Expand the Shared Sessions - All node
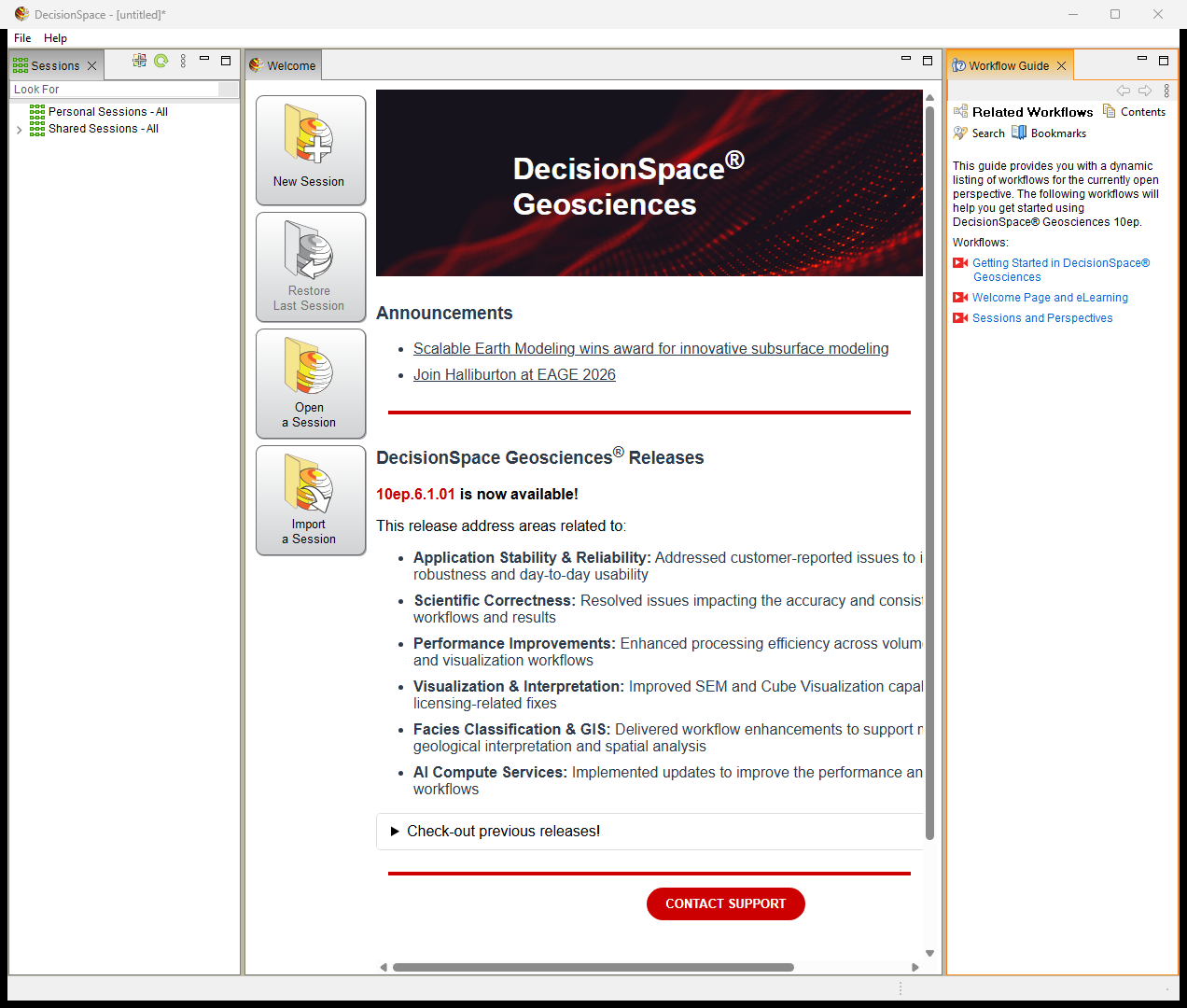This screenshot has height=1008, width=1187. point(20,130)
